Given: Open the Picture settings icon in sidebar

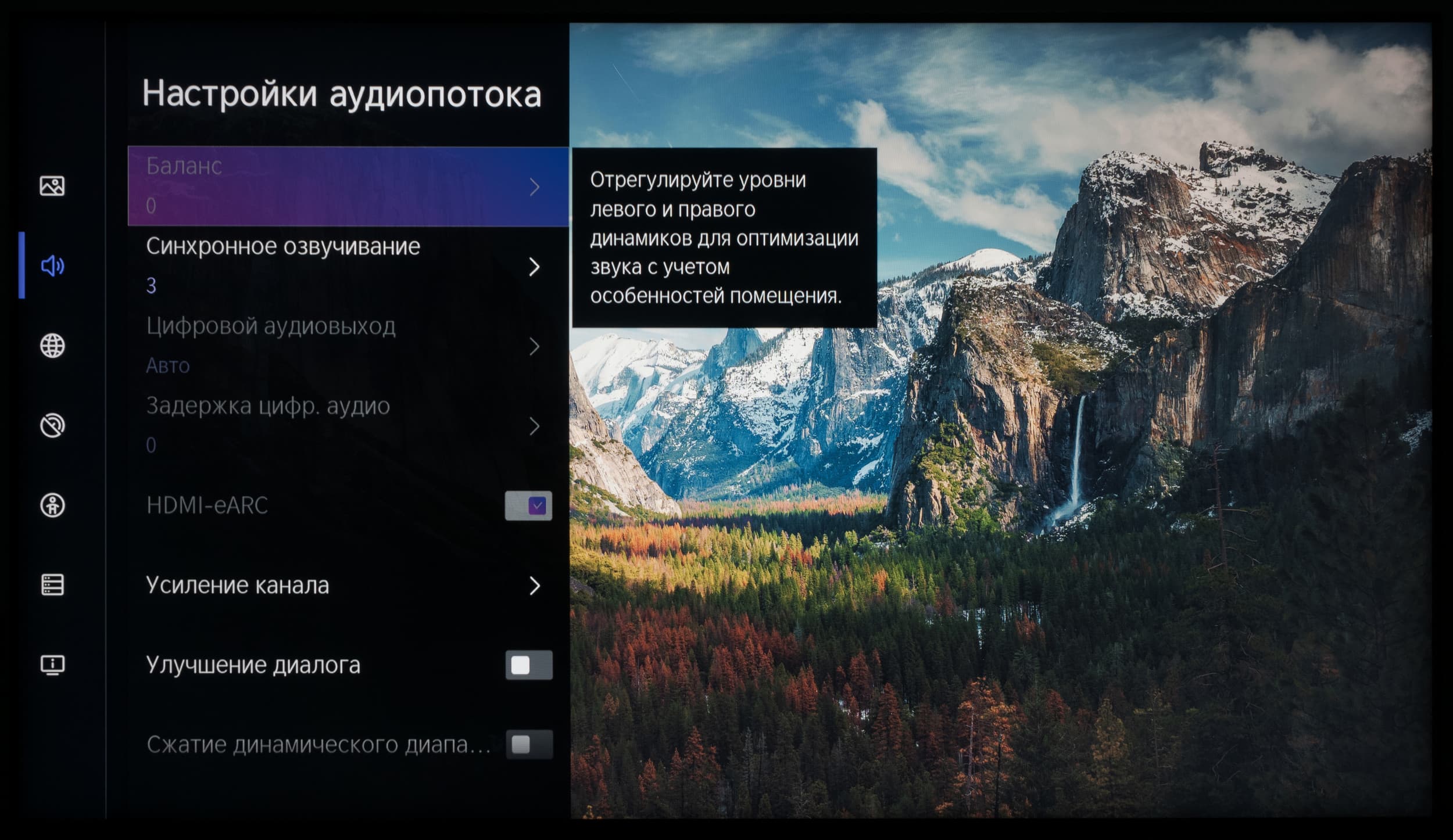Looking at the screenshot, I should coord(52,186).
